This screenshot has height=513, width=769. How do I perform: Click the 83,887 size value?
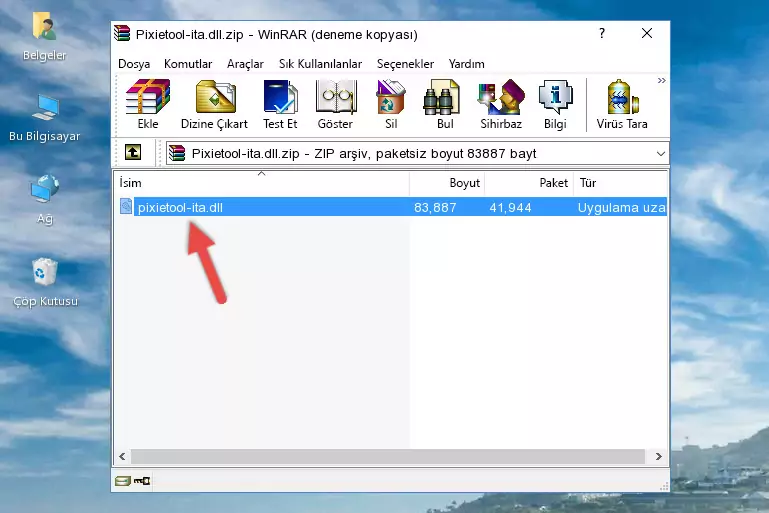(435, 207)
